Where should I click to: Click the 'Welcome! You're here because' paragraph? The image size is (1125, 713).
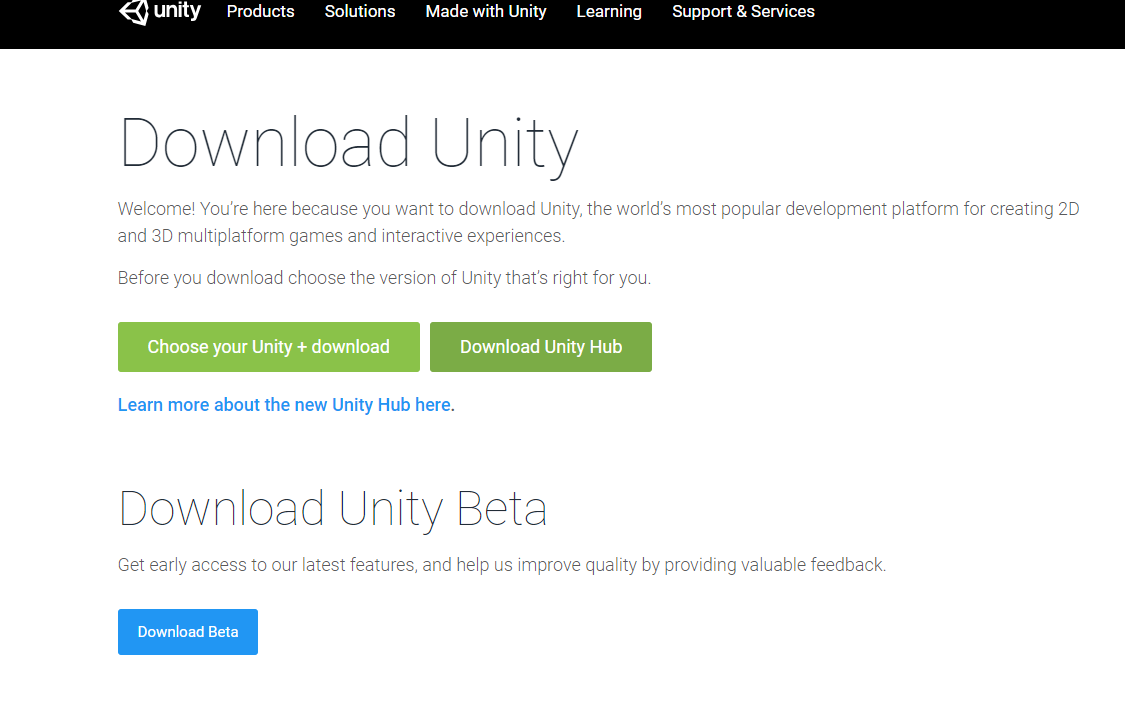click(598, 222)
